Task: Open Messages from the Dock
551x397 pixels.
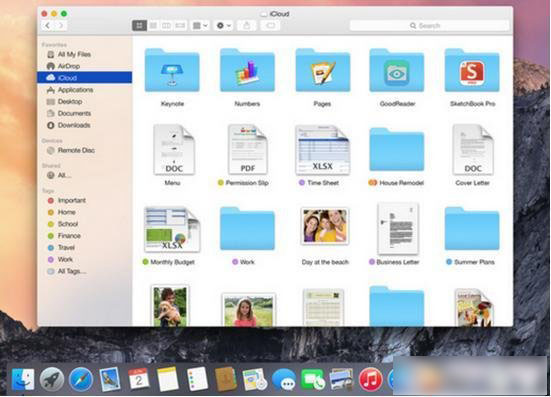Action: [284, 380]
